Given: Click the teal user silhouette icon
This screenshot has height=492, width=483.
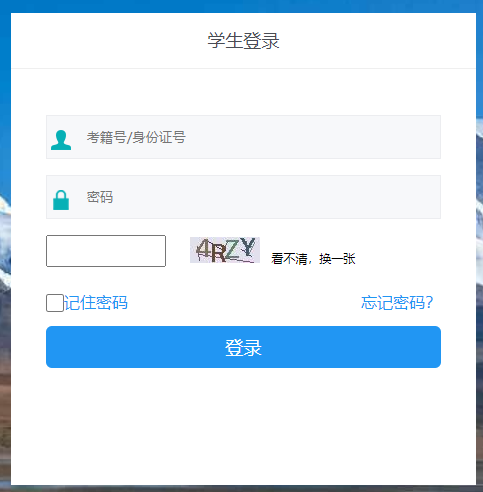Looking at the screenshot, I should (61, 140).
